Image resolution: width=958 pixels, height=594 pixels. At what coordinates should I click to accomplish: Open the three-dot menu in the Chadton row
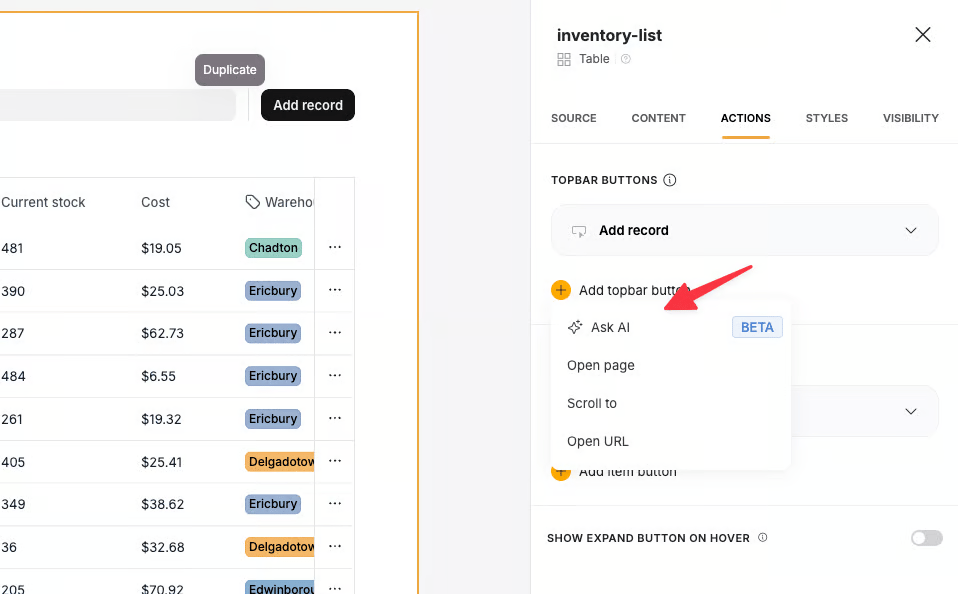[335, 248]
